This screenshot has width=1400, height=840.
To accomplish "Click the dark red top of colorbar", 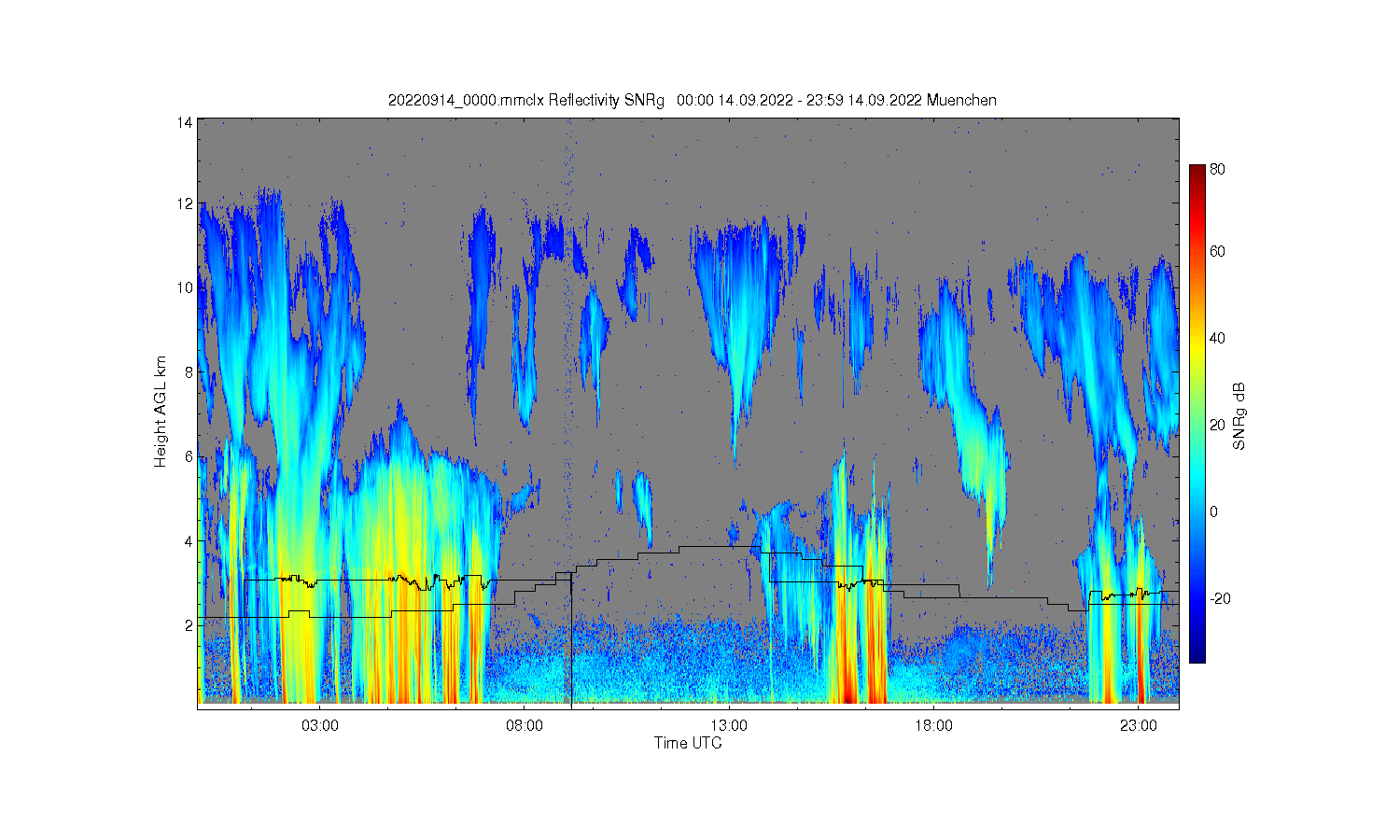I will (1197, 173).
